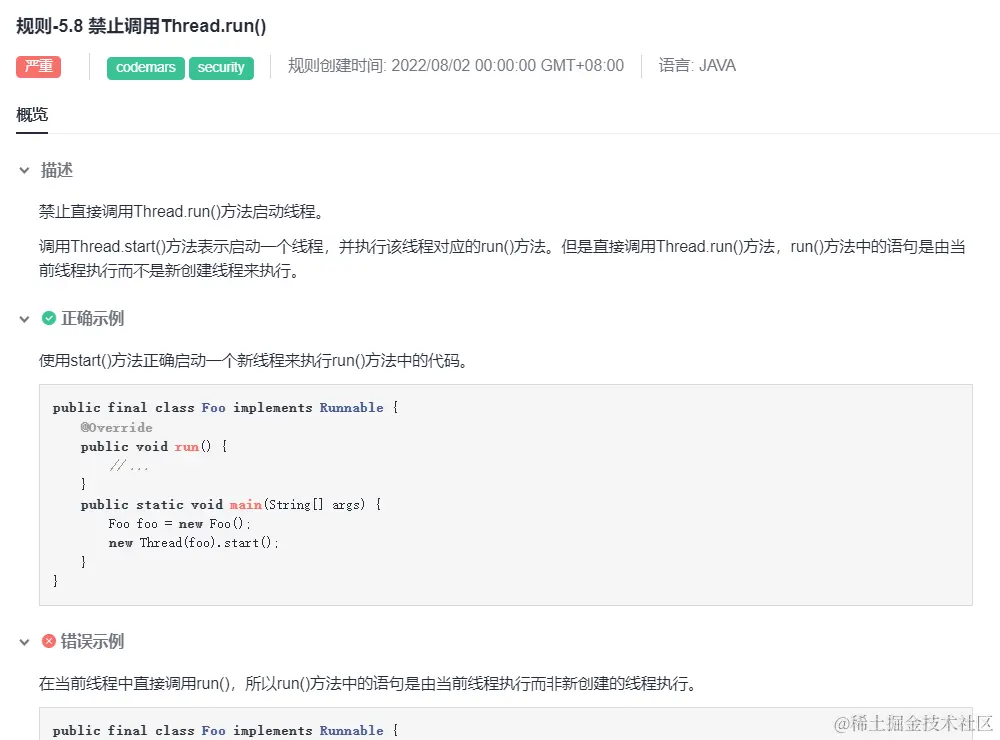Click the rule title 规则-5.8 禁止调用Thread.run()
This screenshot has width=1000, height=740.
pyautogui.click(x=141, y=26)
